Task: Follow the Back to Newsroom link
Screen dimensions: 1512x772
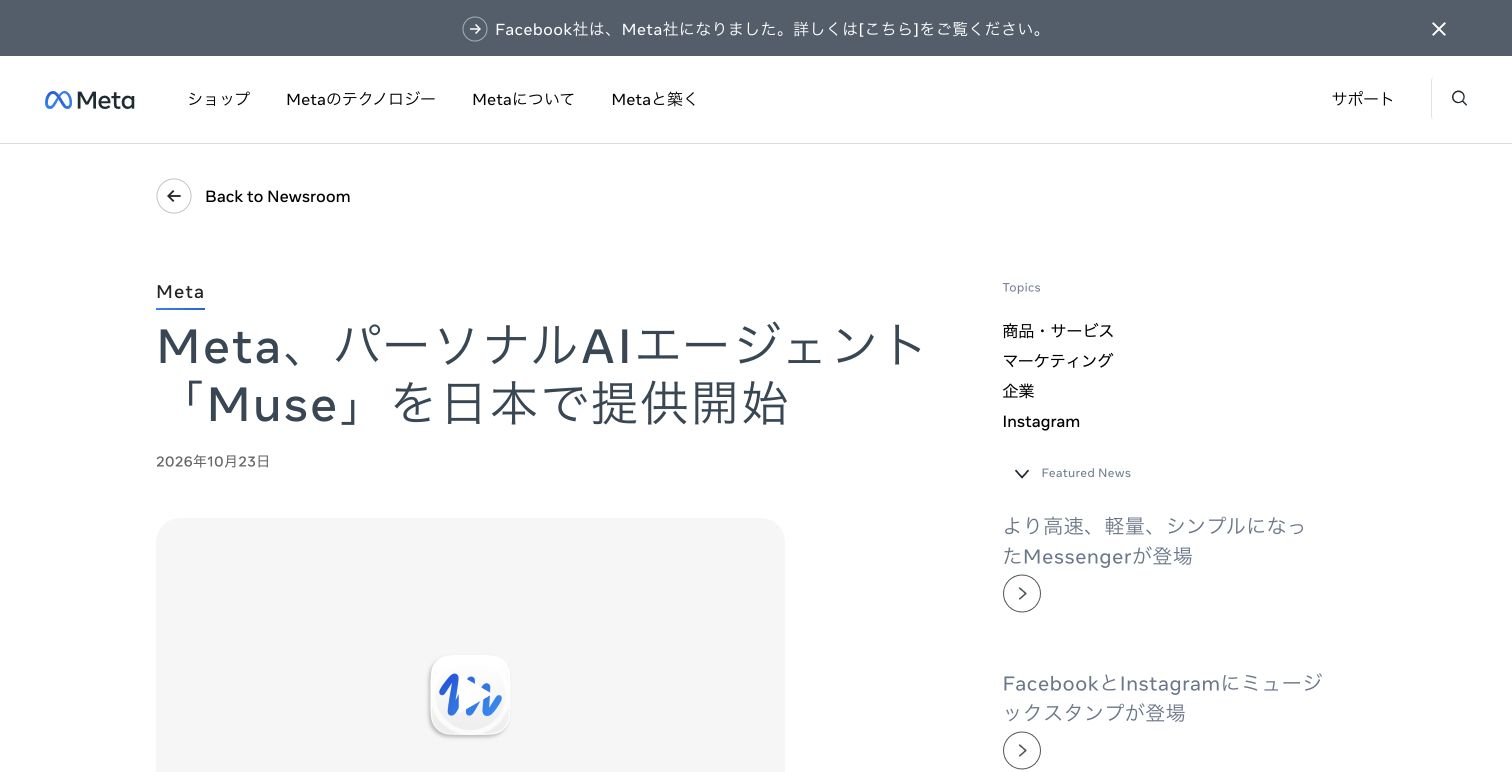Action: pos(278,197)
